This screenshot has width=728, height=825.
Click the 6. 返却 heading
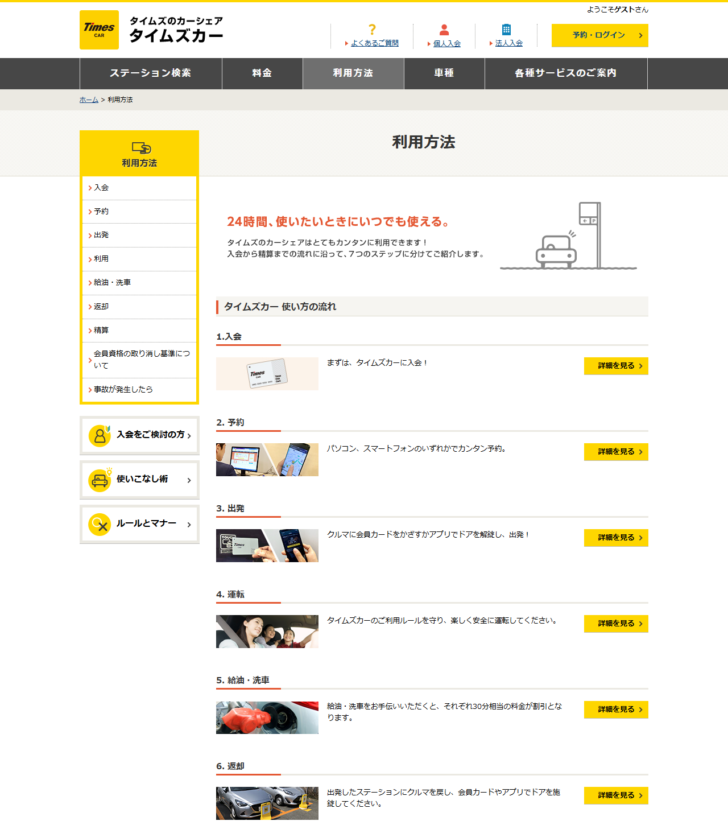pyautogui.click(x=230, y=766)
